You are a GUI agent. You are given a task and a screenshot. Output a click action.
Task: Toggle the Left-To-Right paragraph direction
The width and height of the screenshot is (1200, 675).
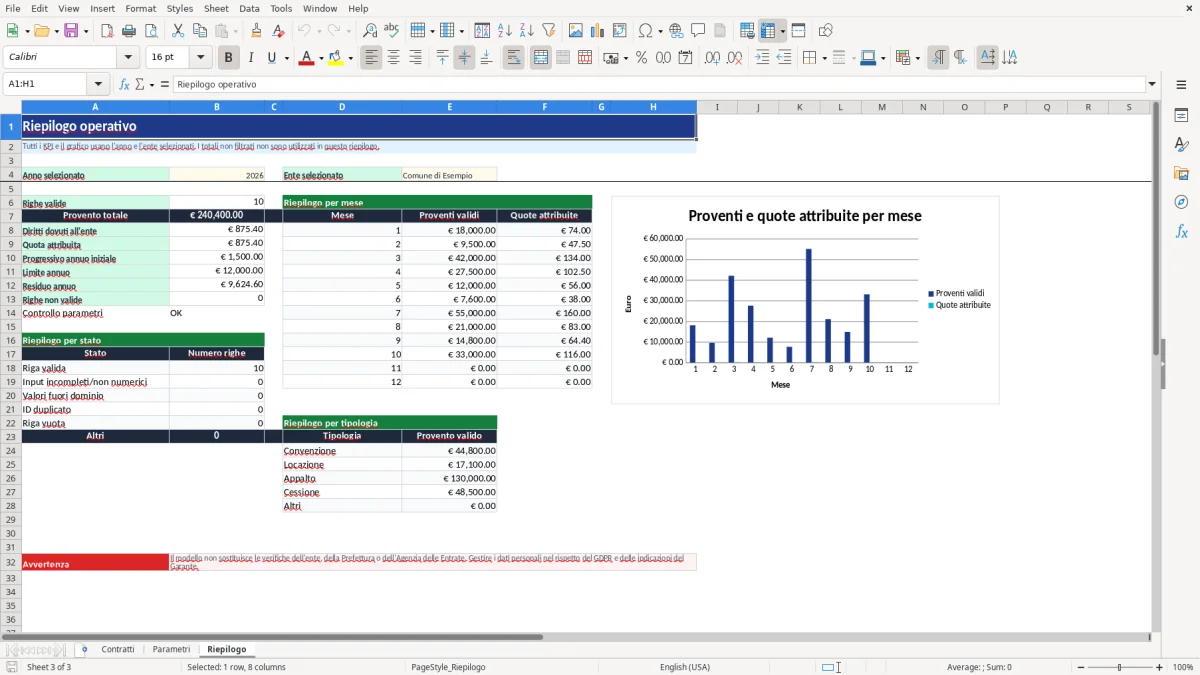click(937, 58)
